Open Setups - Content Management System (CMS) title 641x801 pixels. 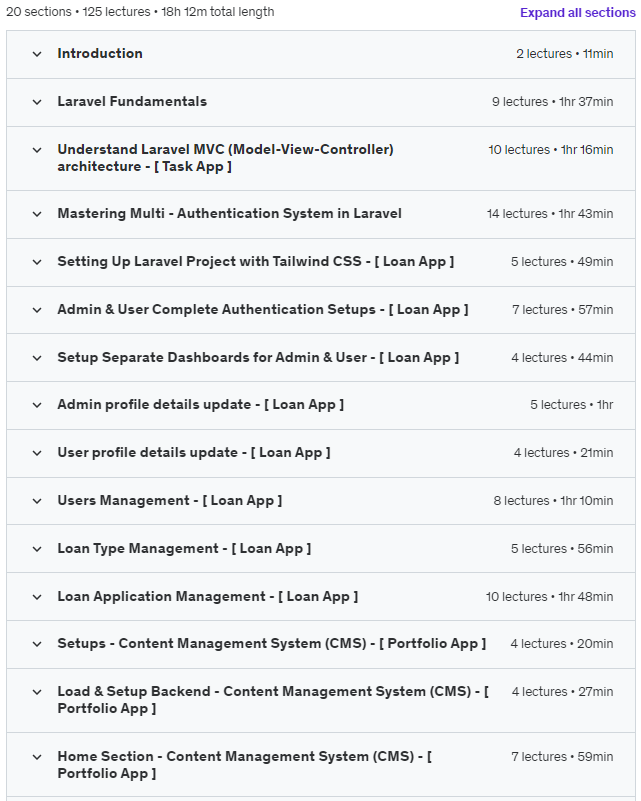pyautogui.click(x=272, y=644)
